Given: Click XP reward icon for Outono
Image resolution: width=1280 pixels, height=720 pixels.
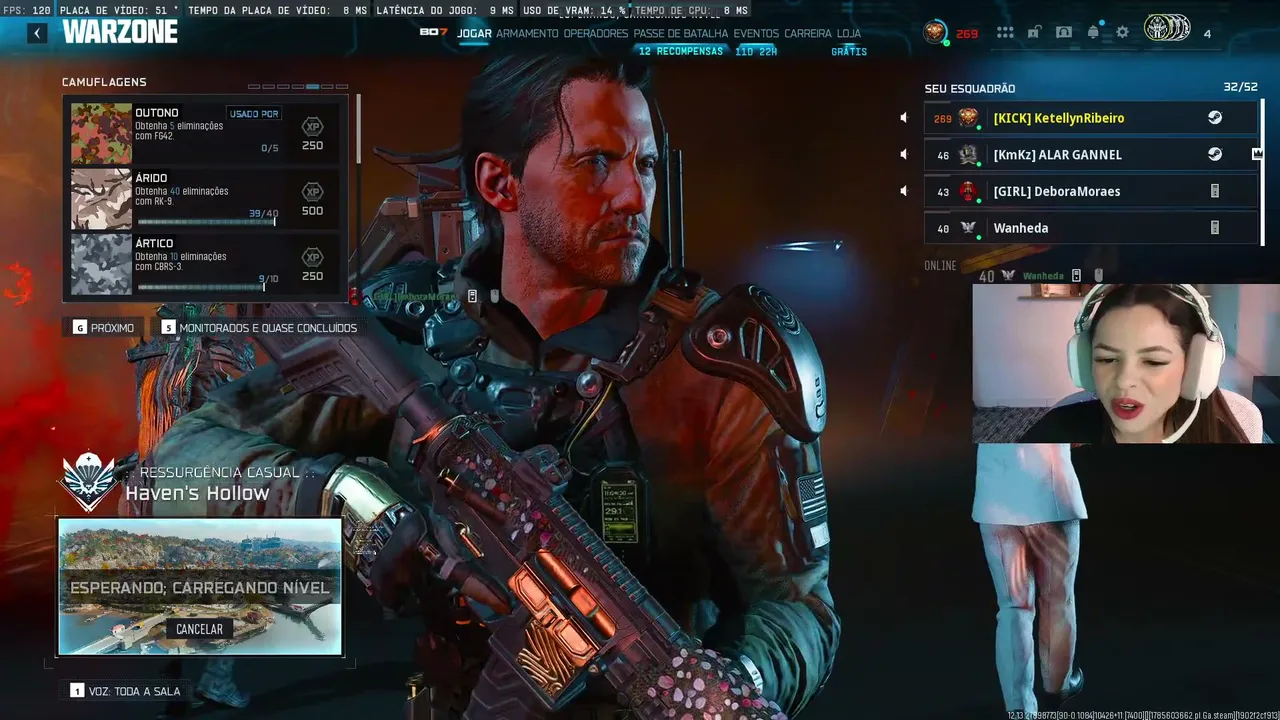Looking at the screenshot, I should tap(312, 126).
